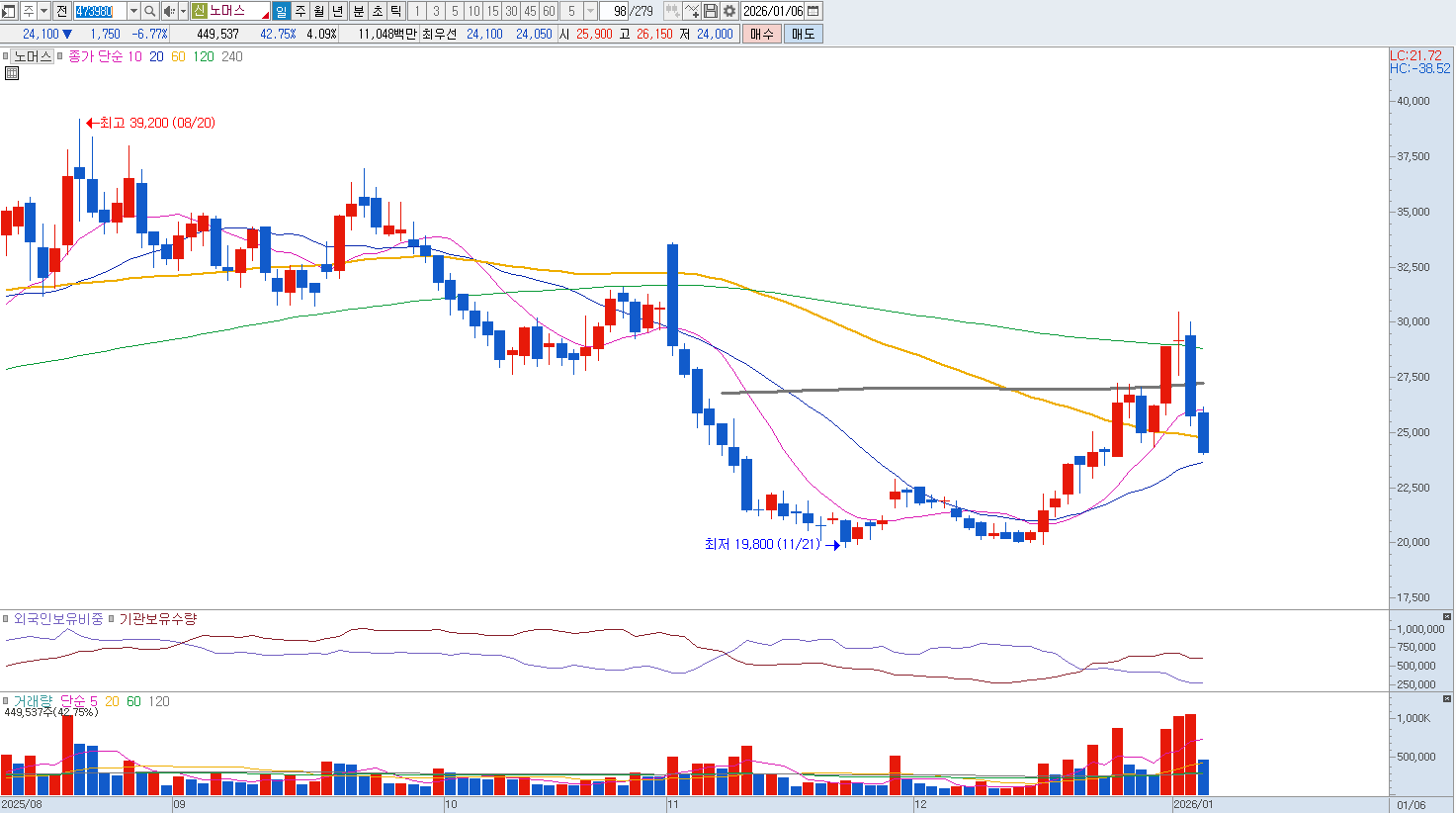
Task: Click the stock code input field 473980
Action: click(x=100, y=11)
